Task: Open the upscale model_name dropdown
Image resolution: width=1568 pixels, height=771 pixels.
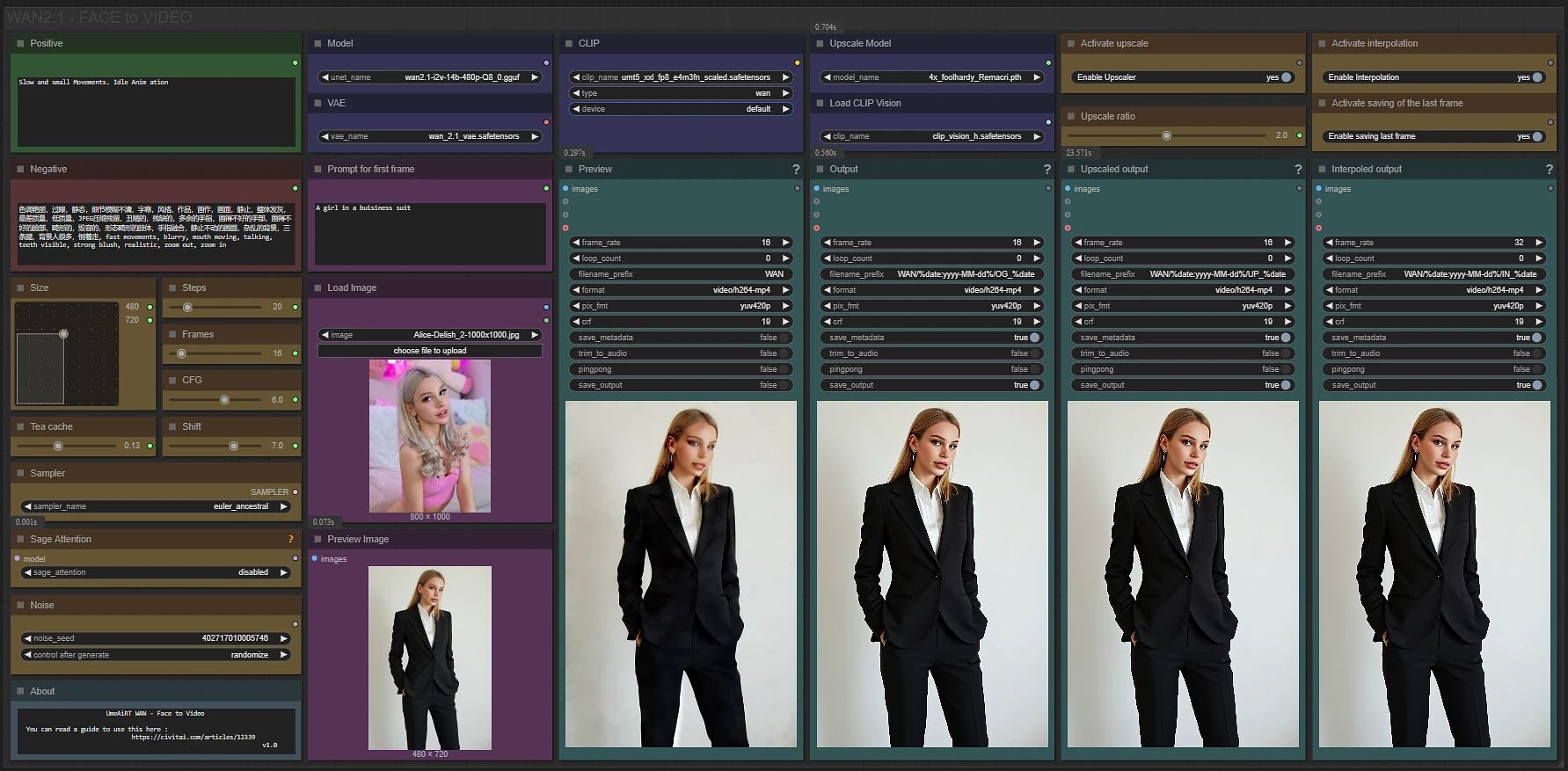Action: click(932, 77)
